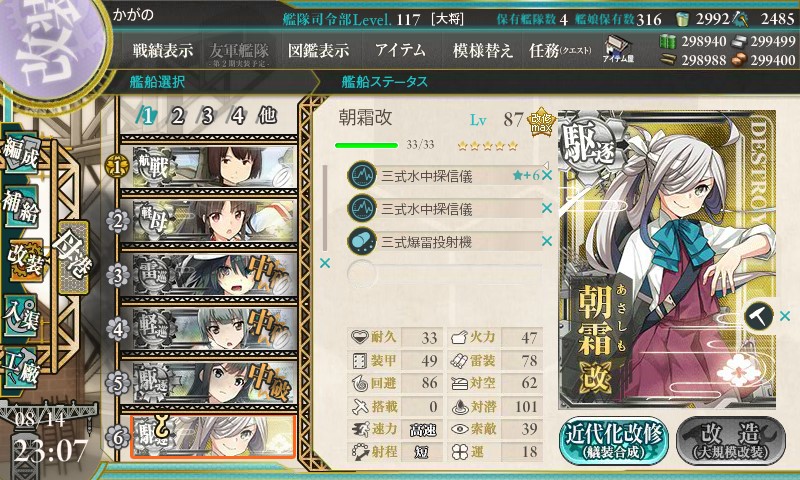Open the 入渠 docking repair icon
The image size is (800, 480).
[x=21, y=317]
